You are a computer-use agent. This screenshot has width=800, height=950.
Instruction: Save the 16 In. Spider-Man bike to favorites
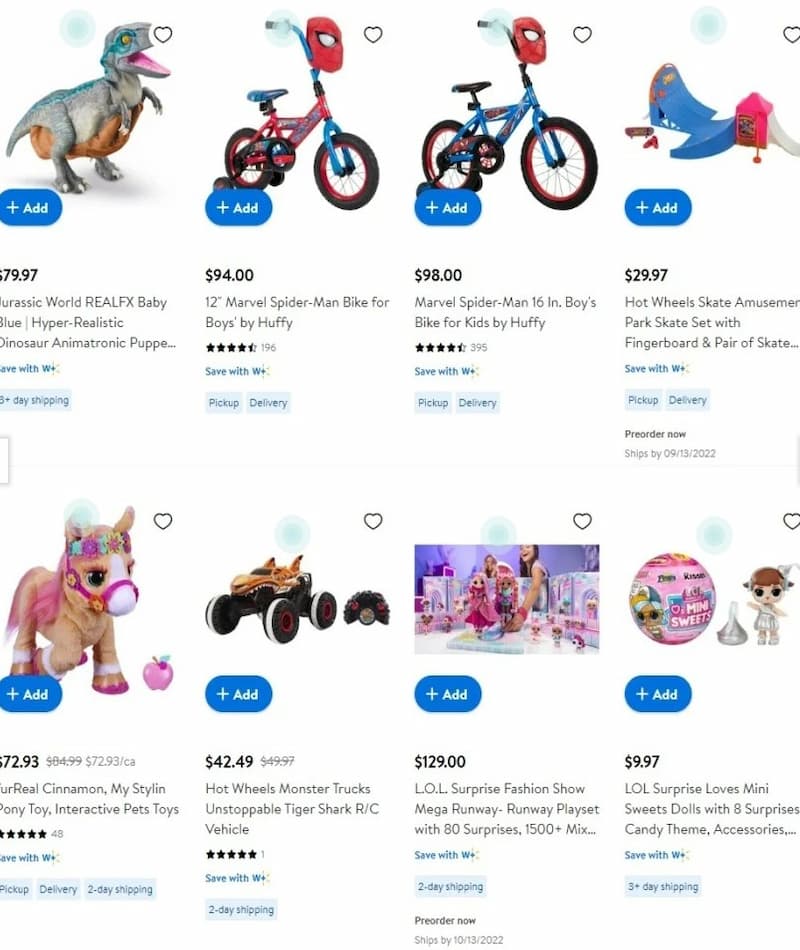(582, 35)
